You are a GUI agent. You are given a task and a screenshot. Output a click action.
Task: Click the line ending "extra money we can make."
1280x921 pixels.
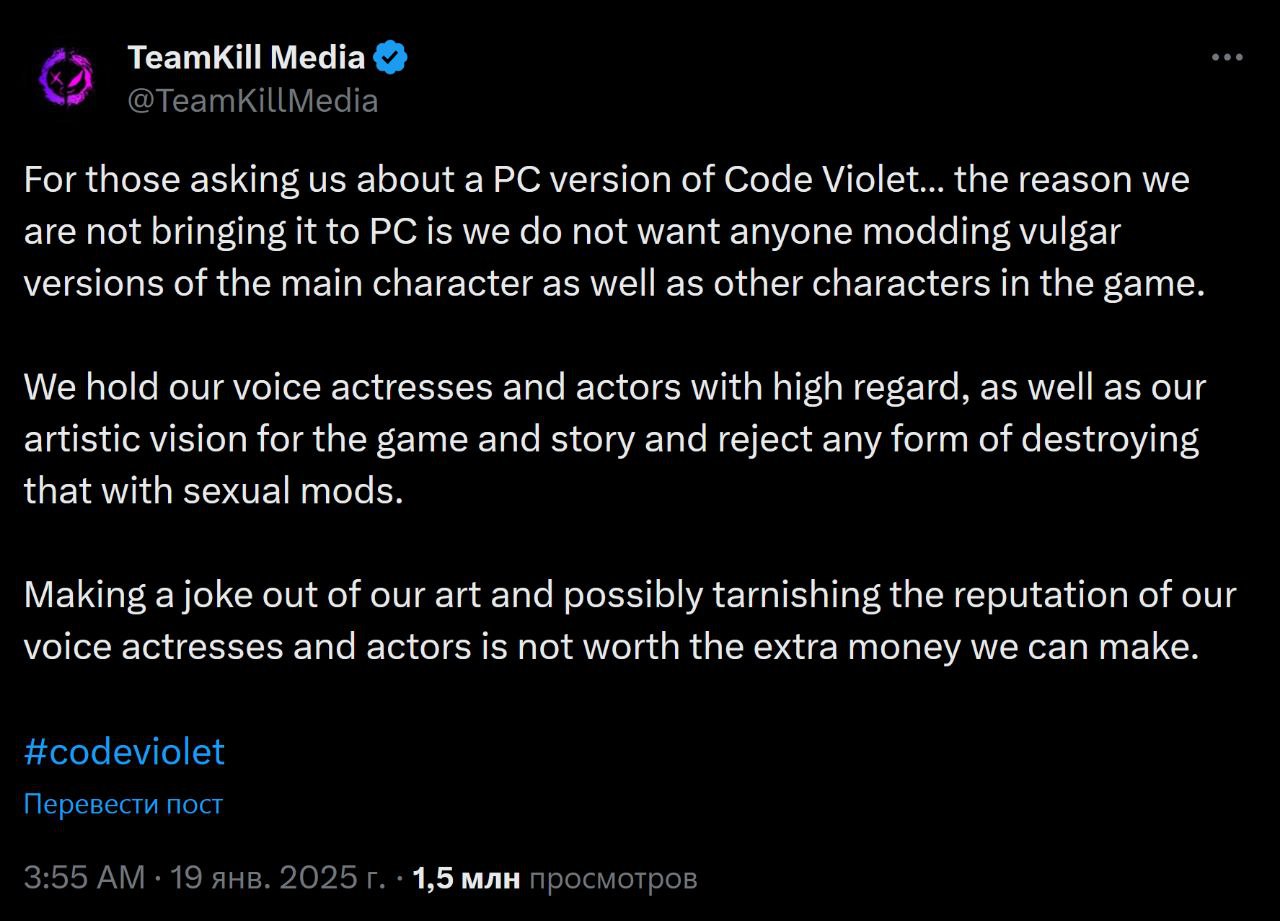pos(610,646)
